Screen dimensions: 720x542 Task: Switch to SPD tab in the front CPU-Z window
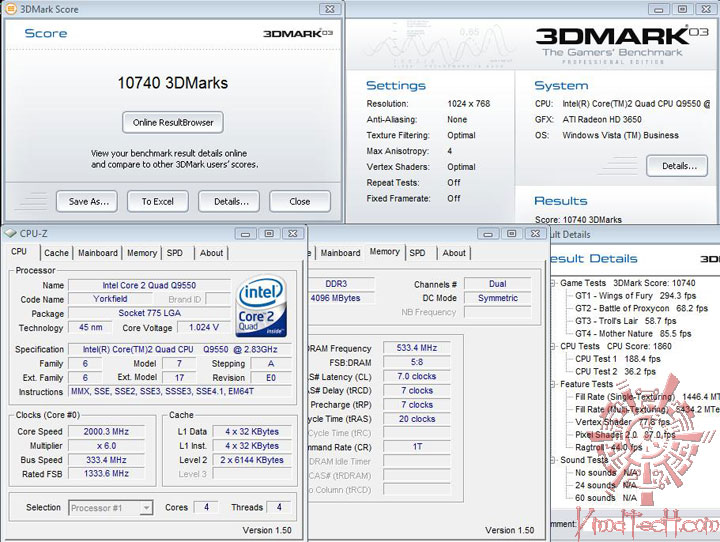pos(174,253)
